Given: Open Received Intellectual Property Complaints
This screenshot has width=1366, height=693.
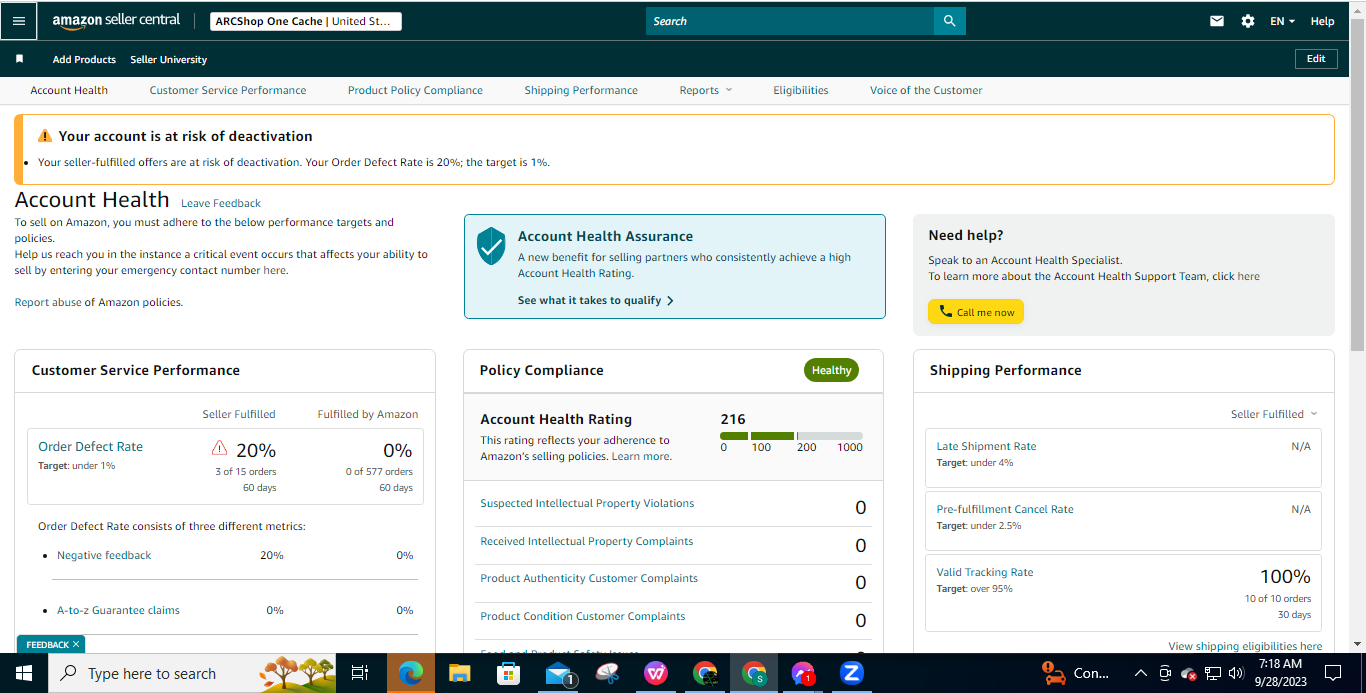Looking at the screenshot, I should (x=587, y=541).
